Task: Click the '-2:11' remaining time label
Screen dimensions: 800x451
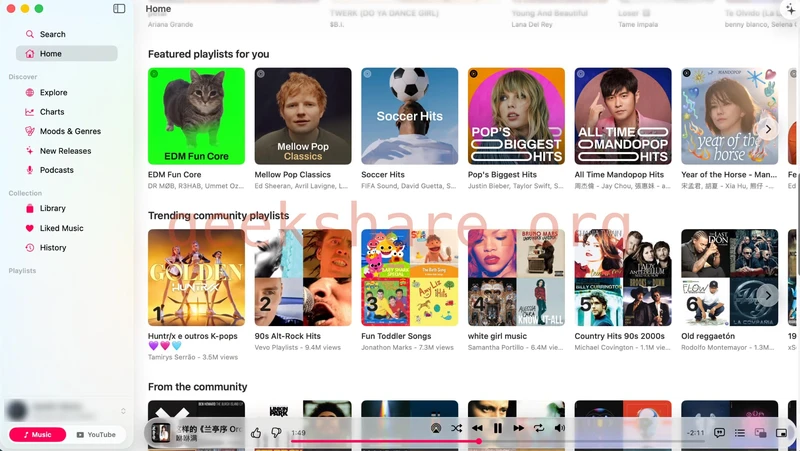Action: (x=695, y=433)
